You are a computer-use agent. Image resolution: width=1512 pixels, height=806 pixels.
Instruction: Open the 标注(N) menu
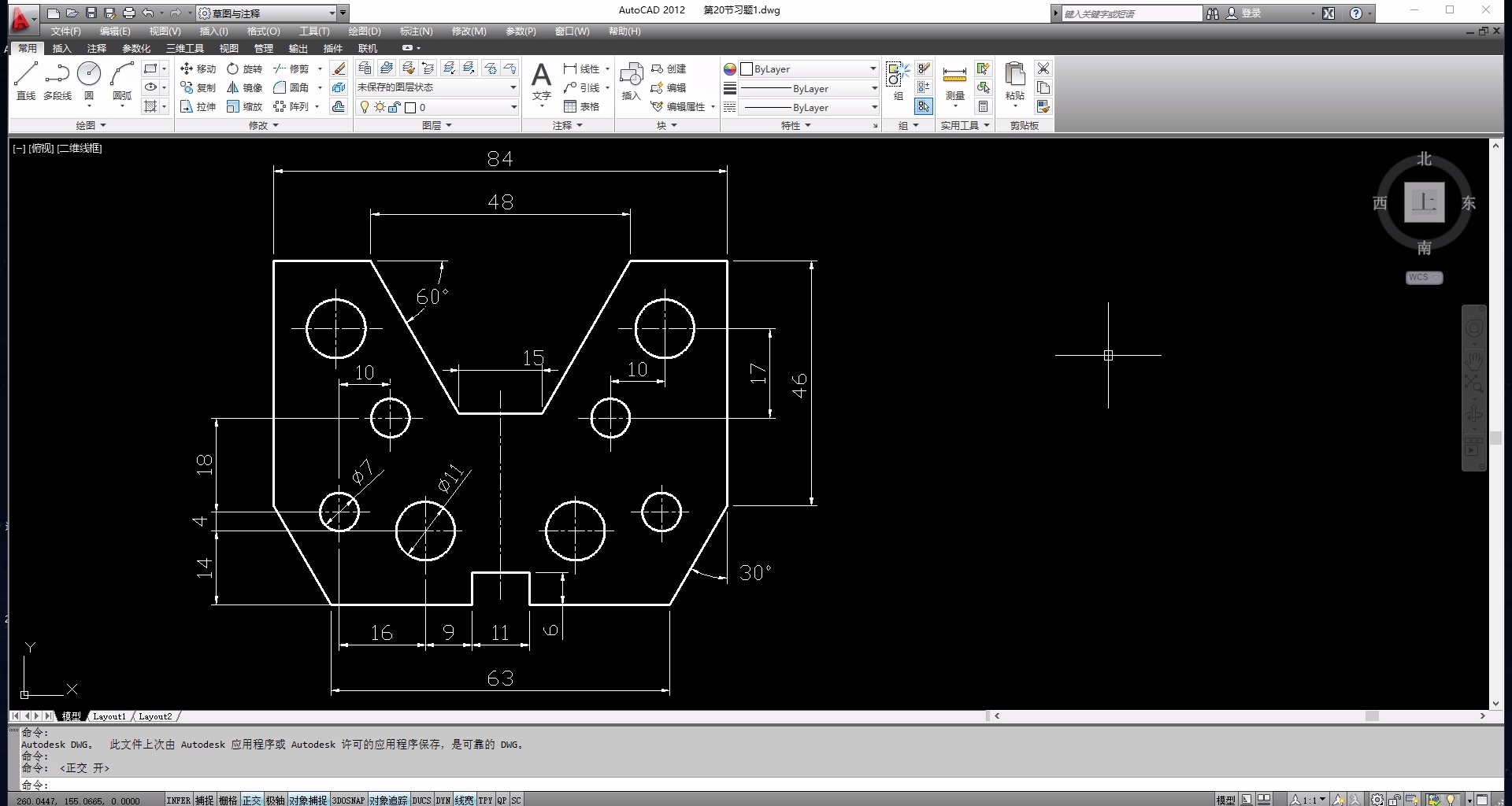(416, 31)
